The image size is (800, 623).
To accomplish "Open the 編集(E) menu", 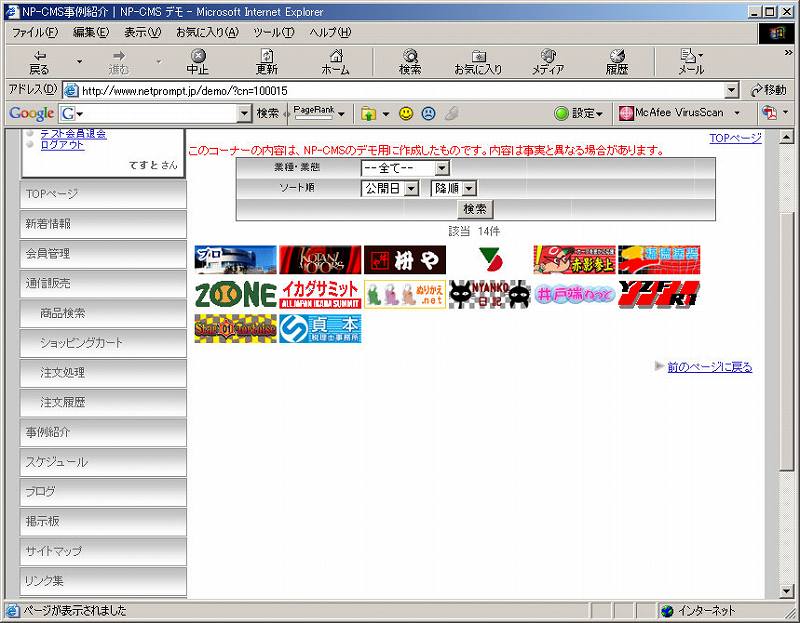I will point(91,32).
